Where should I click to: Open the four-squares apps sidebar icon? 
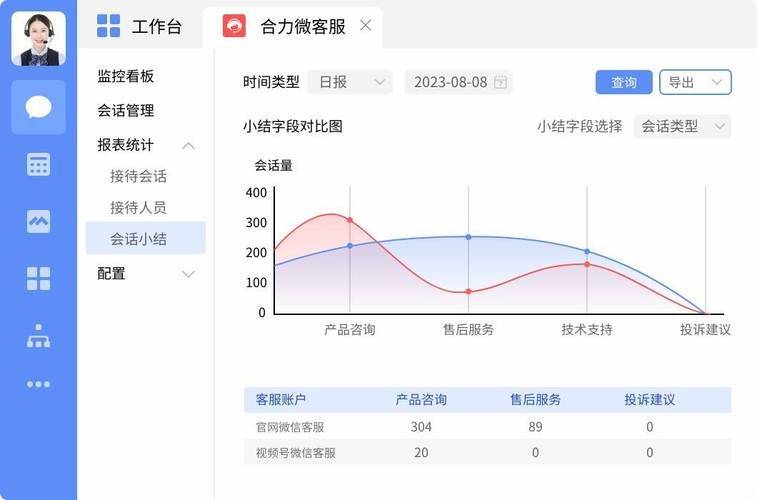pyautogui.click(x=39, y=278)
